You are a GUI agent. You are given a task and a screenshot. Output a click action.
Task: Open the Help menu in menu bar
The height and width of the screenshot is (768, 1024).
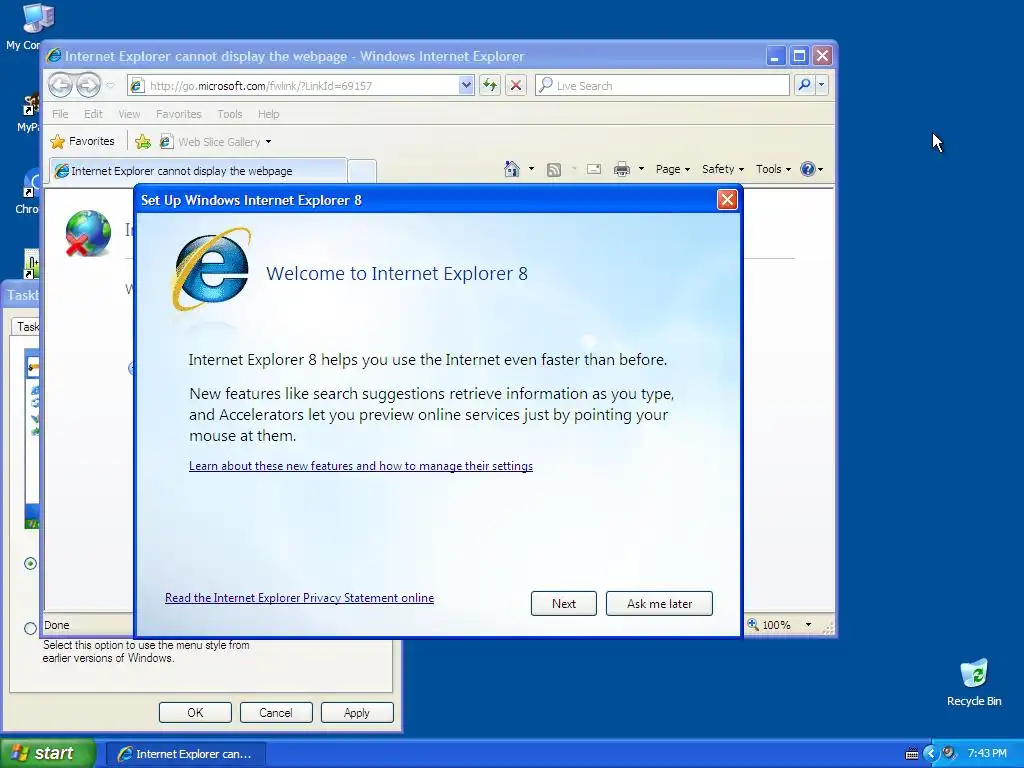point(268,114)
